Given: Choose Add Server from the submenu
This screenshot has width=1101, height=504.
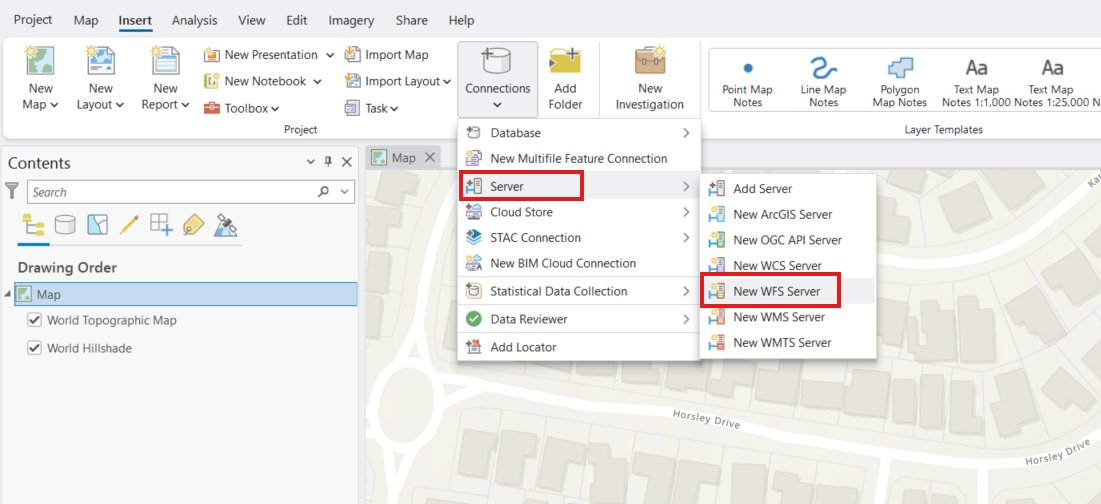Looking at the screenshot, I should pos(788,189).
